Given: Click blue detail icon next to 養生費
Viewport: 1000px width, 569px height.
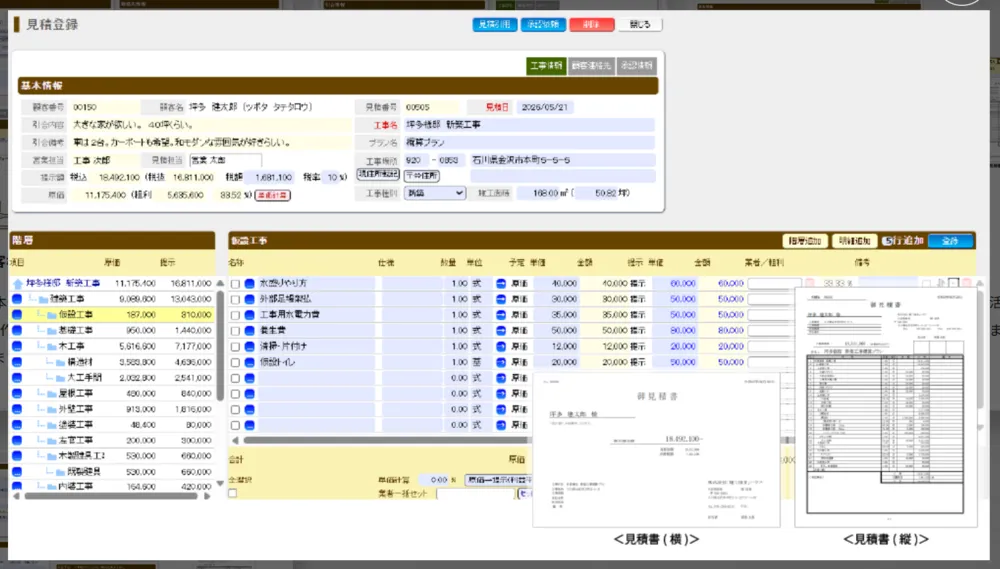Looking at the screenshot, I should 249,330.
